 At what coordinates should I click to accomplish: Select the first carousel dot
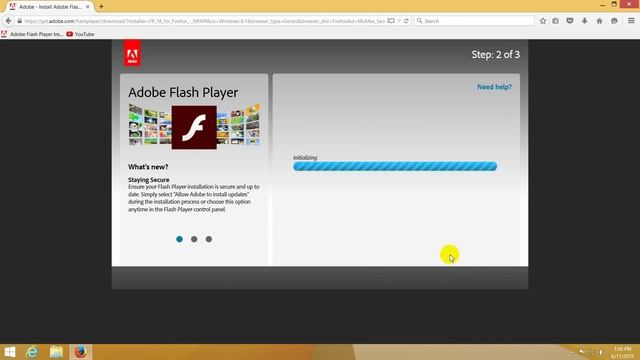point(179,239)
